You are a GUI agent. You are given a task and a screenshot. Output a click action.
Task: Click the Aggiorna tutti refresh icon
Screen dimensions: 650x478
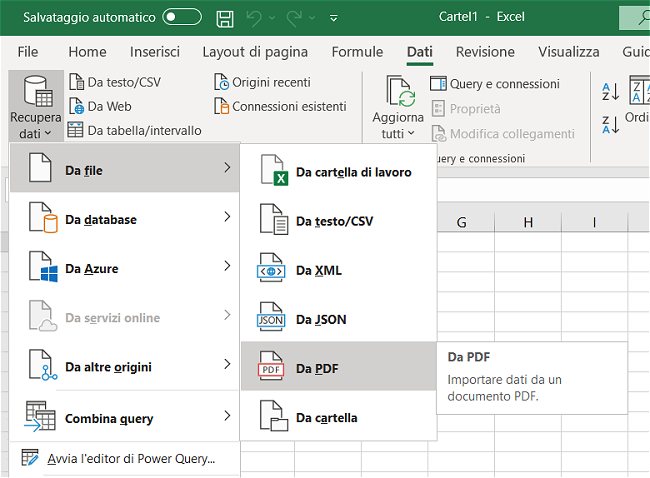[x=400, y=91]
